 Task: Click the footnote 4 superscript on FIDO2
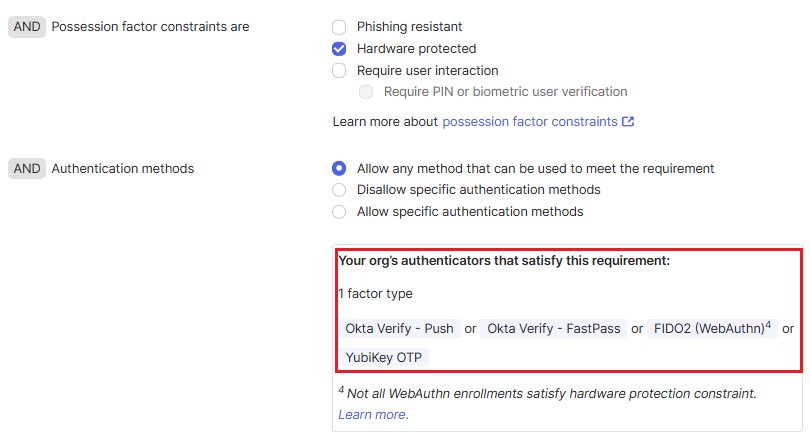coord(769,324)
